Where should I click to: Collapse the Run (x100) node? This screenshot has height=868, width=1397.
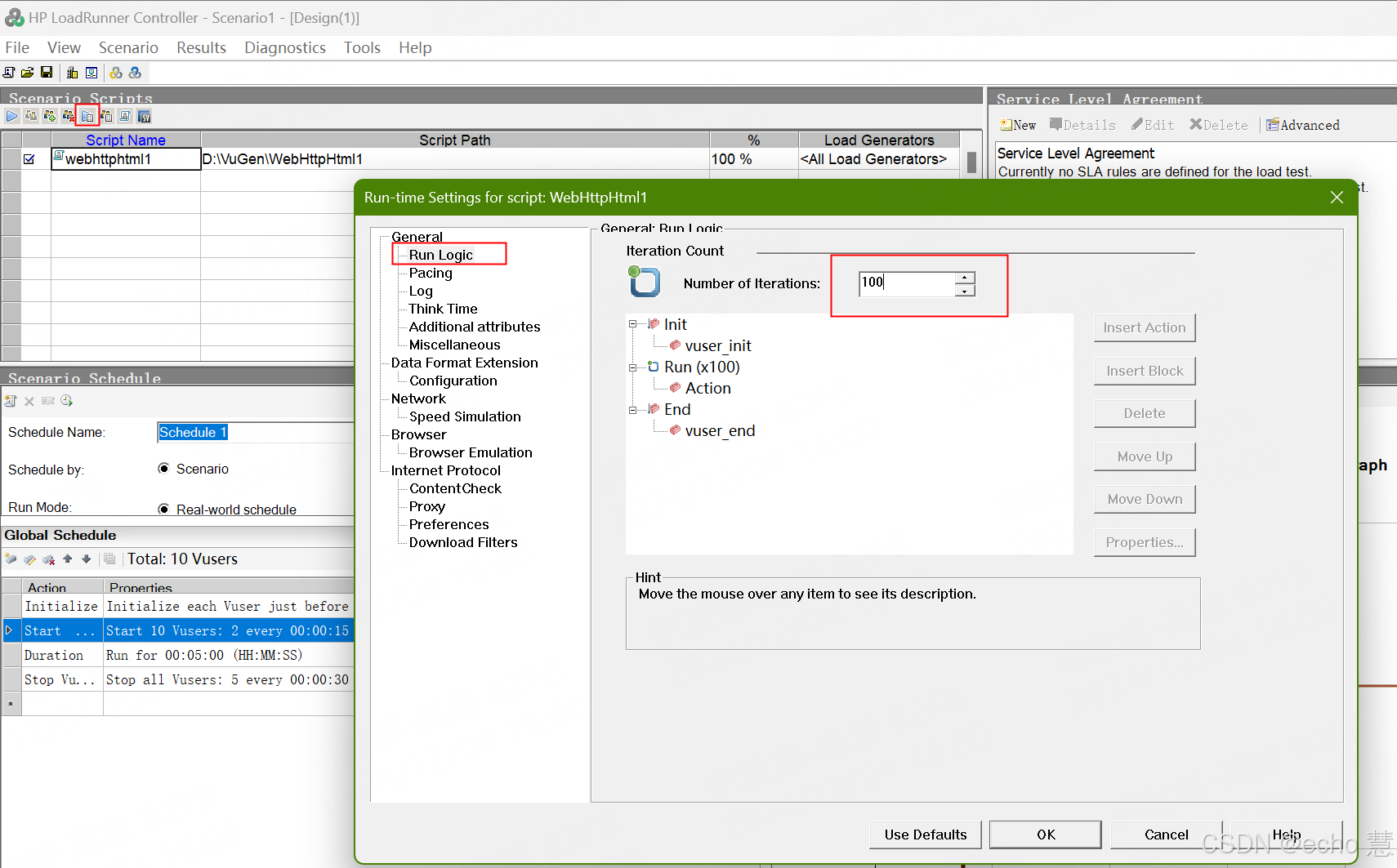point(632,367)
